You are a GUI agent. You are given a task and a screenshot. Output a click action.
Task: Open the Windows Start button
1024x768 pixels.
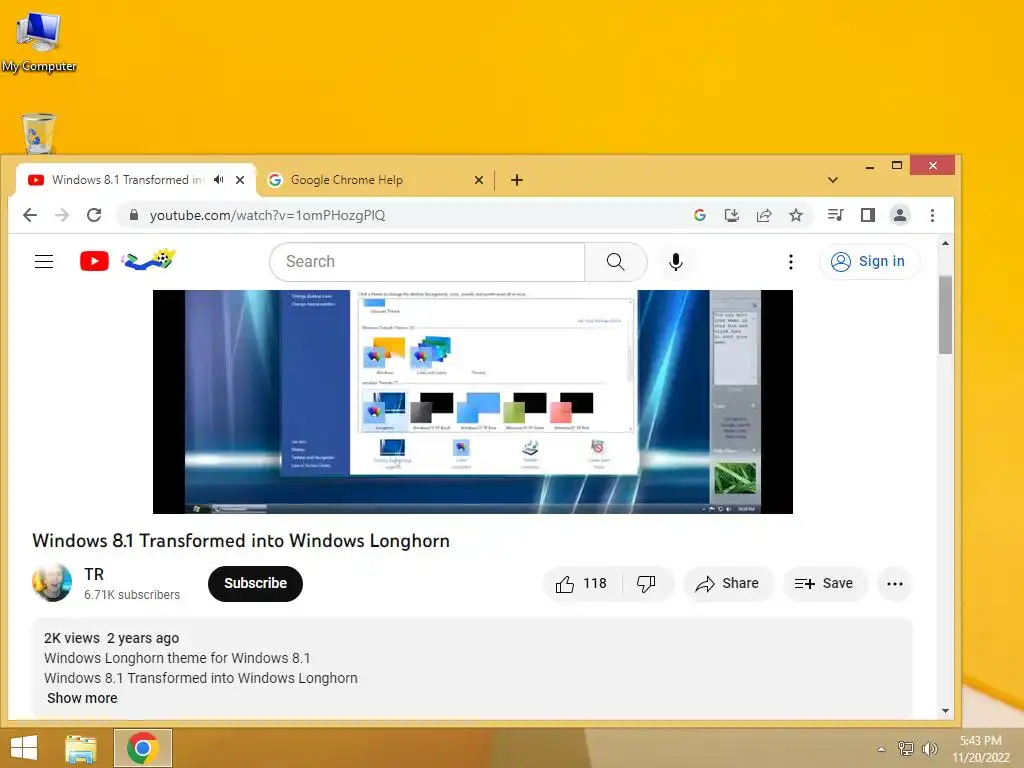[x=25, y=748]
